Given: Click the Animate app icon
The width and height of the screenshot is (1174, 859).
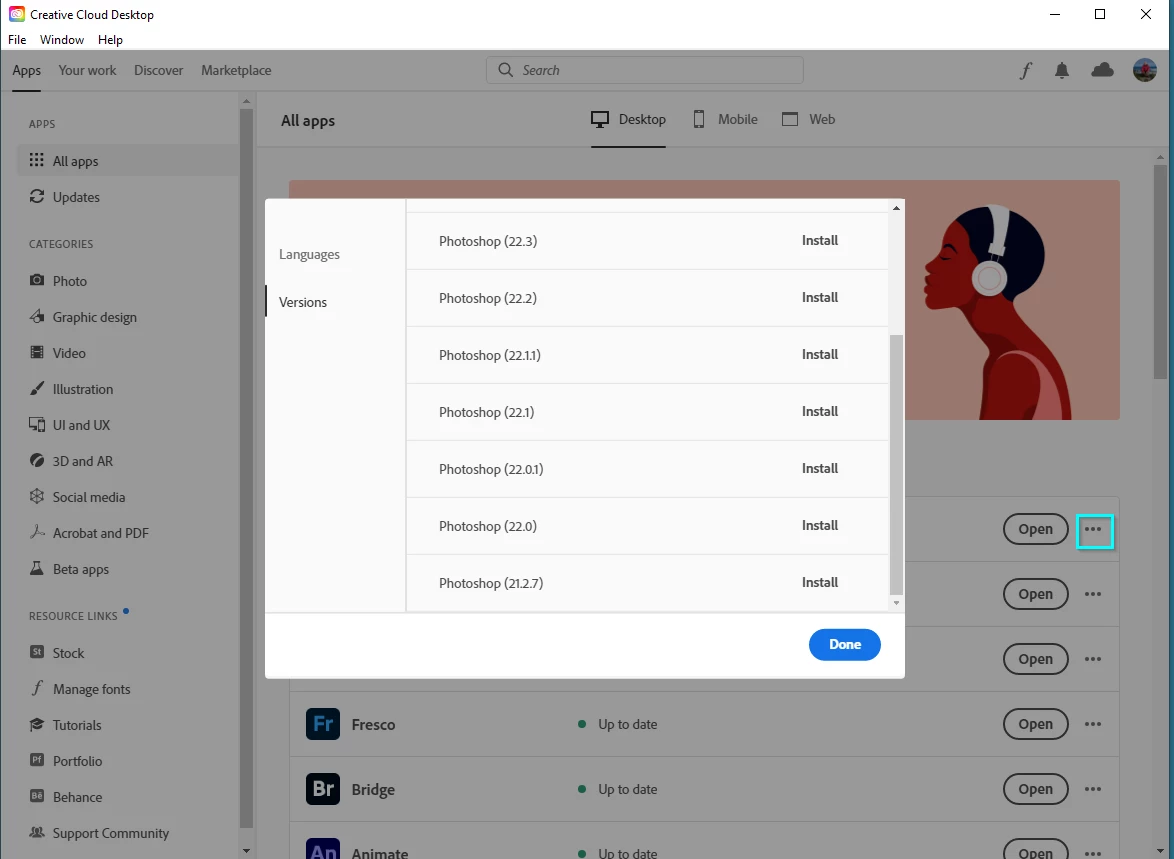Looking at the screenshot, I should tap(323, 849).
